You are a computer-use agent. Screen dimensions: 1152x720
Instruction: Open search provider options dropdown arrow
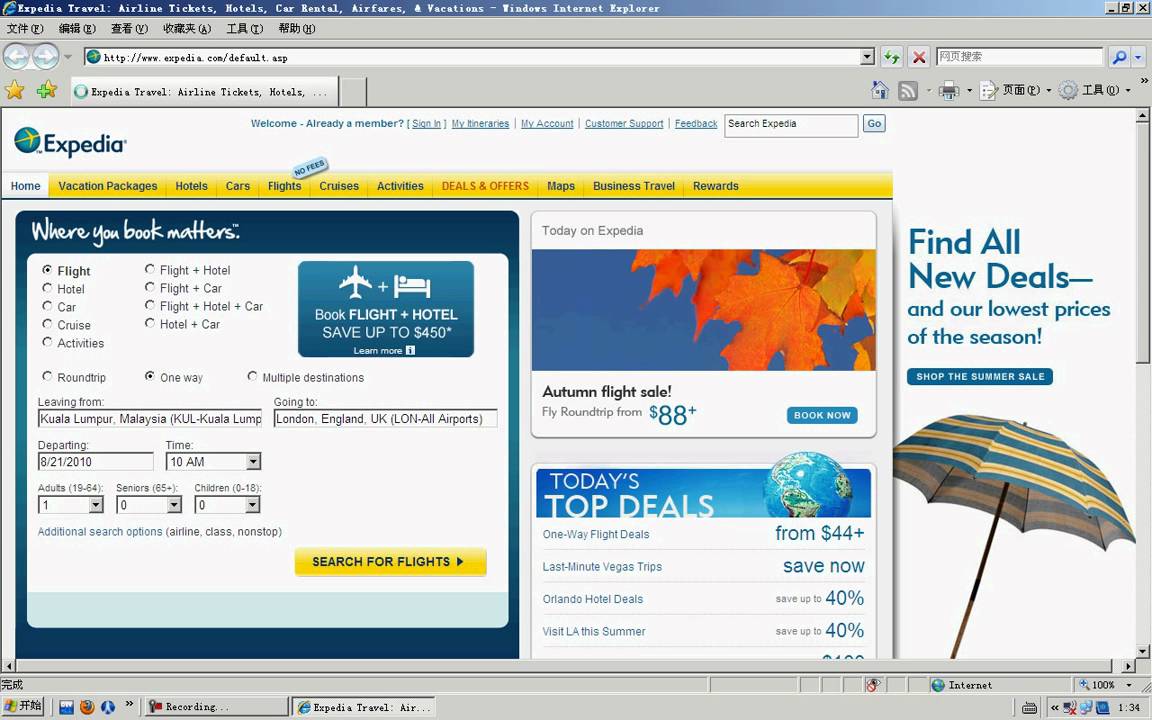(1138, 57)
